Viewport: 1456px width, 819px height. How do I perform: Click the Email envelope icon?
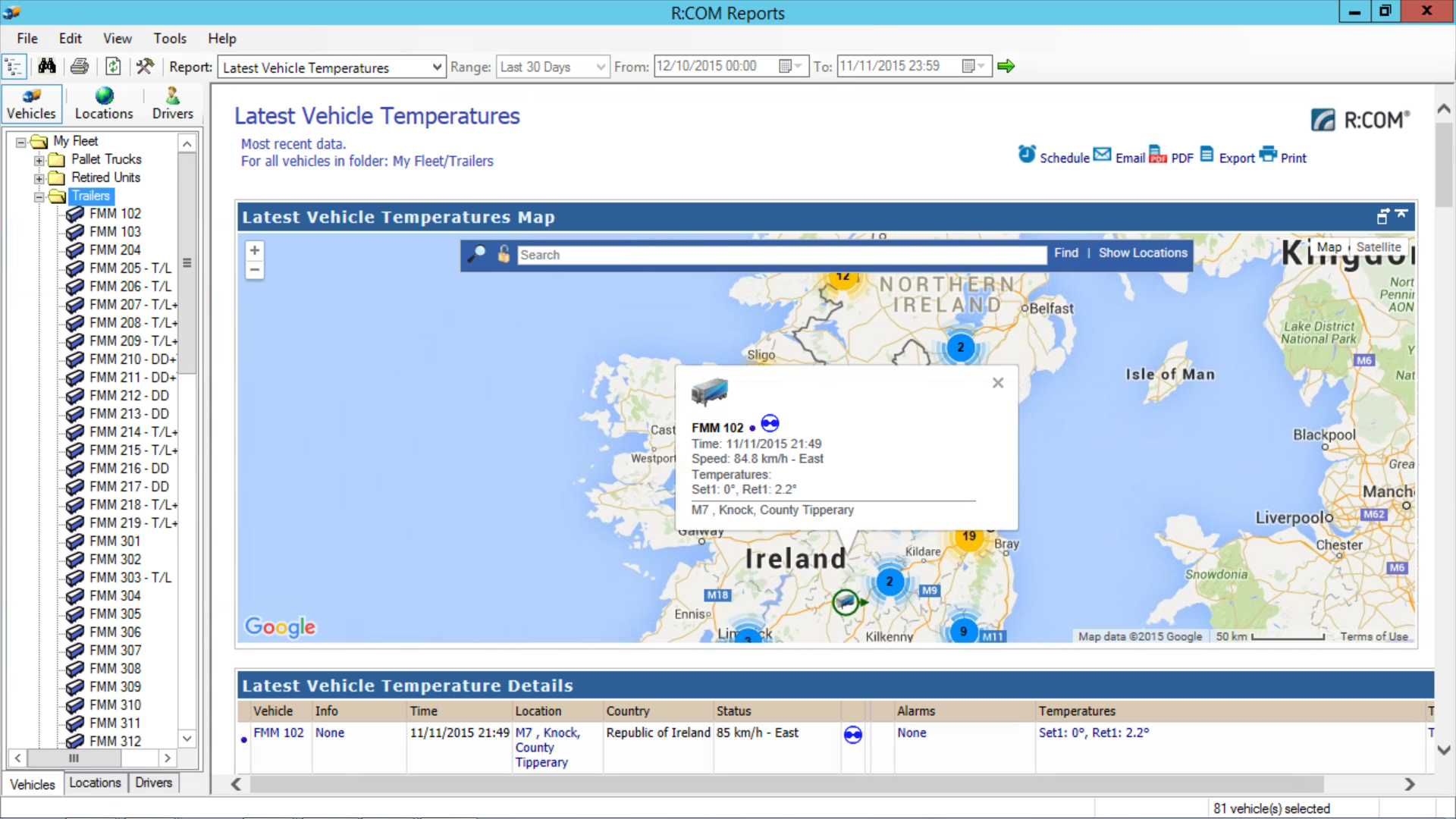pyautogui.click(x=1103, y=155)
